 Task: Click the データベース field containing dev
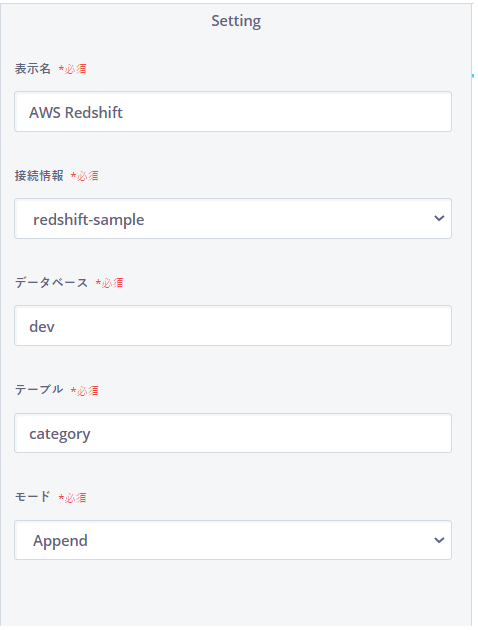[233, 325]
